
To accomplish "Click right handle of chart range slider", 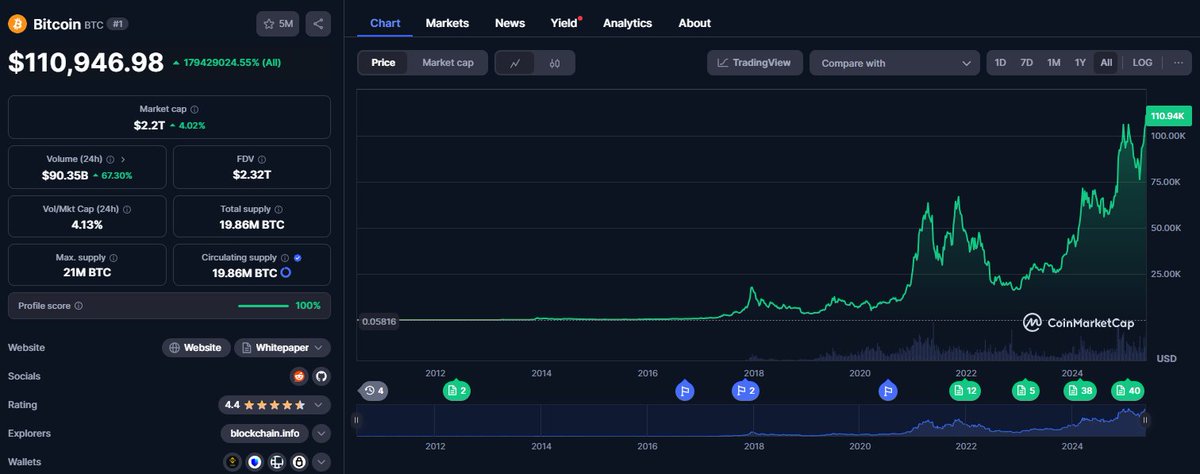I will pos(1147,421).
